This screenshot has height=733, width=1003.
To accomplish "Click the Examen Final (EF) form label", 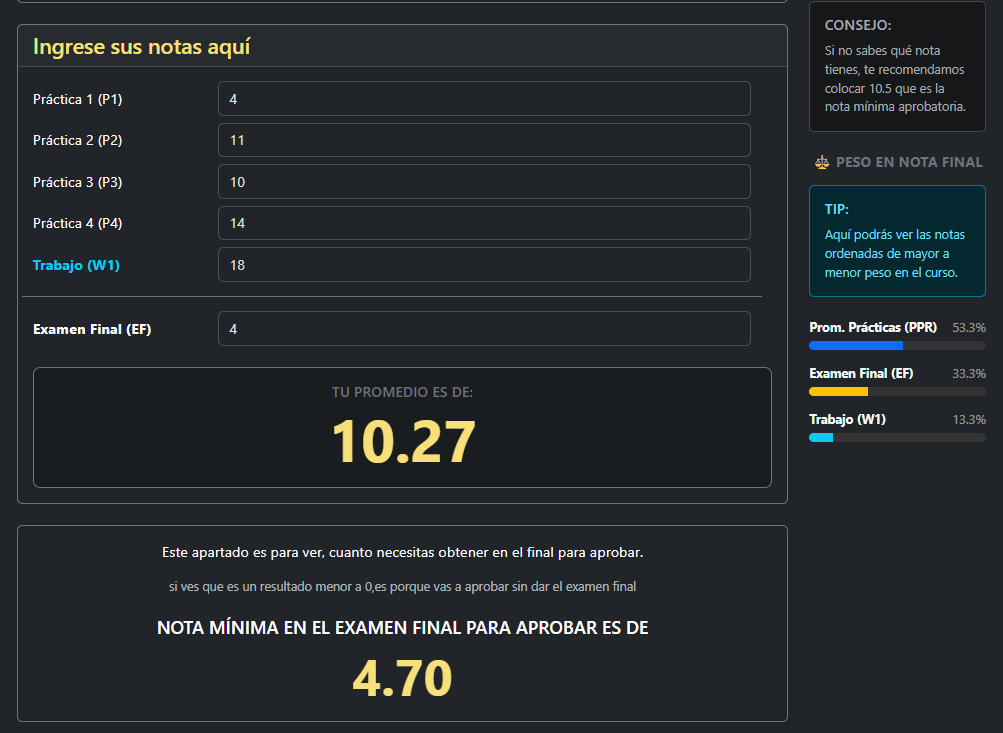I will click(x=92, y=329).
